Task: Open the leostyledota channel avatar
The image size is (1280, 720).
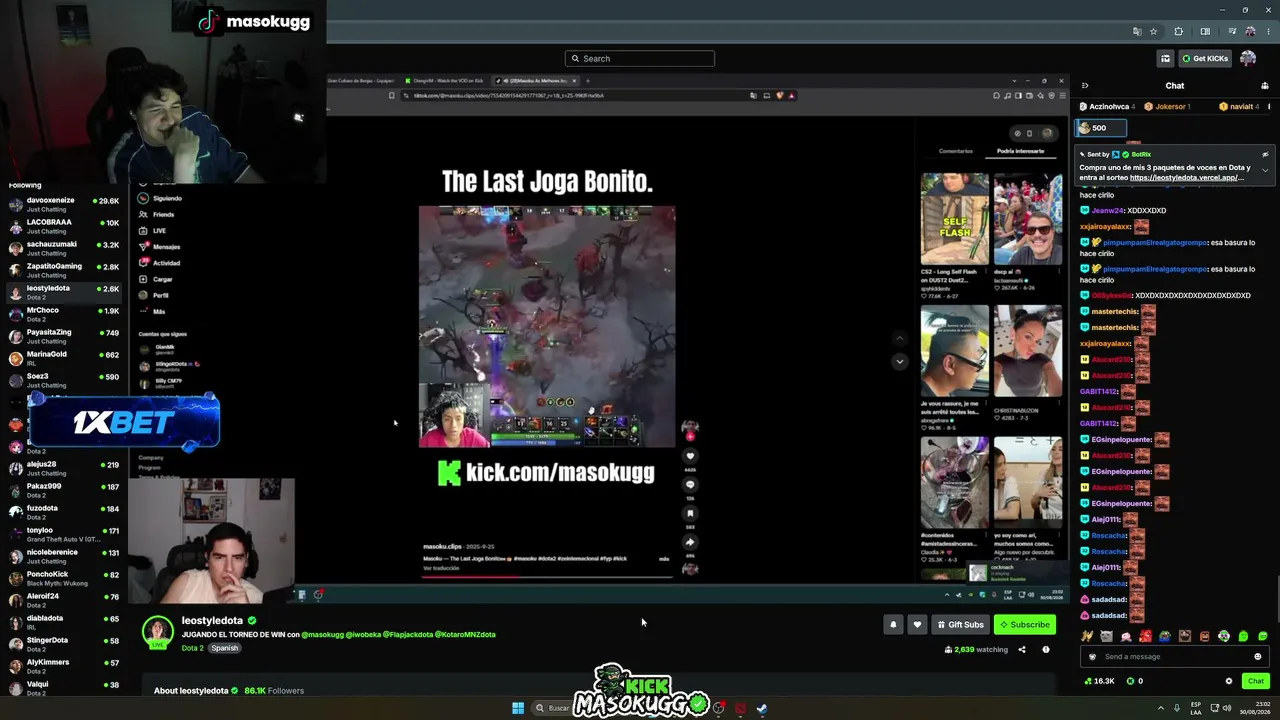Action: pos(158,633)
